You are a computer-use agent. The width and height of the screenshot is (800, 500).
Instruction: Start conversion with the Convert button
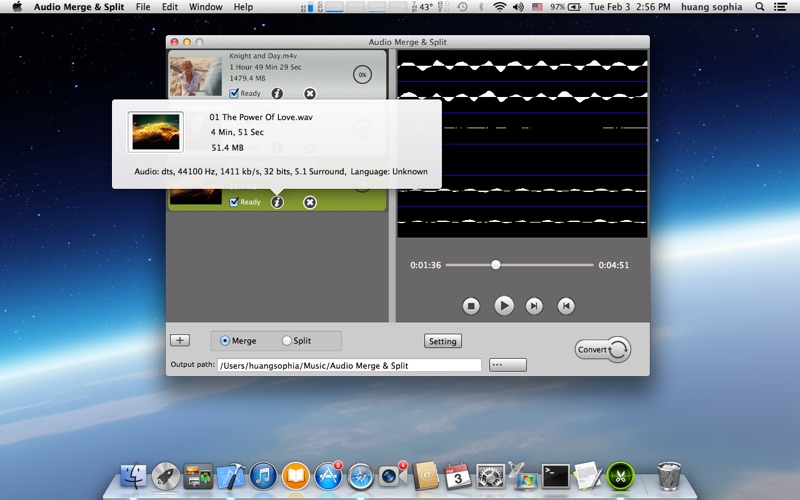coord(602,349)
